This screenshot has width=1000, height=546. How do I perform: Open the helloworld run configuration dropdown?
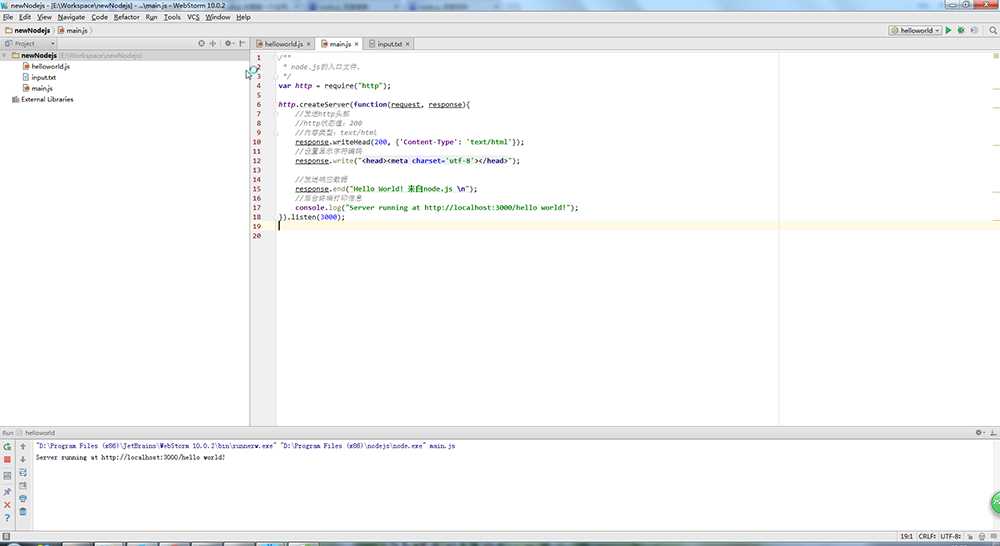point(915,30)
